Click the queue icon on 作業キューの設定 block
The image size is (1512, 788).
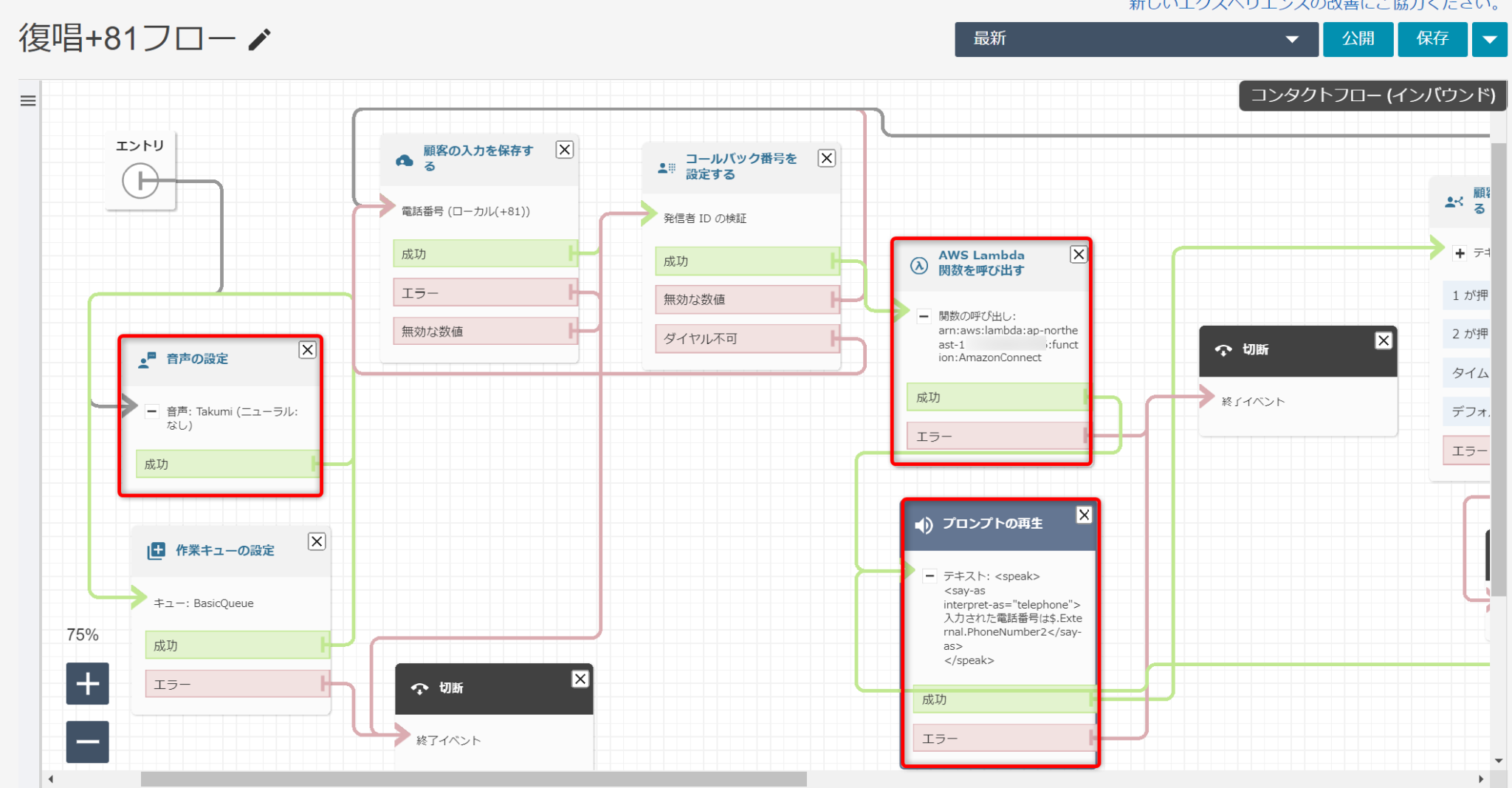point(157,549)
